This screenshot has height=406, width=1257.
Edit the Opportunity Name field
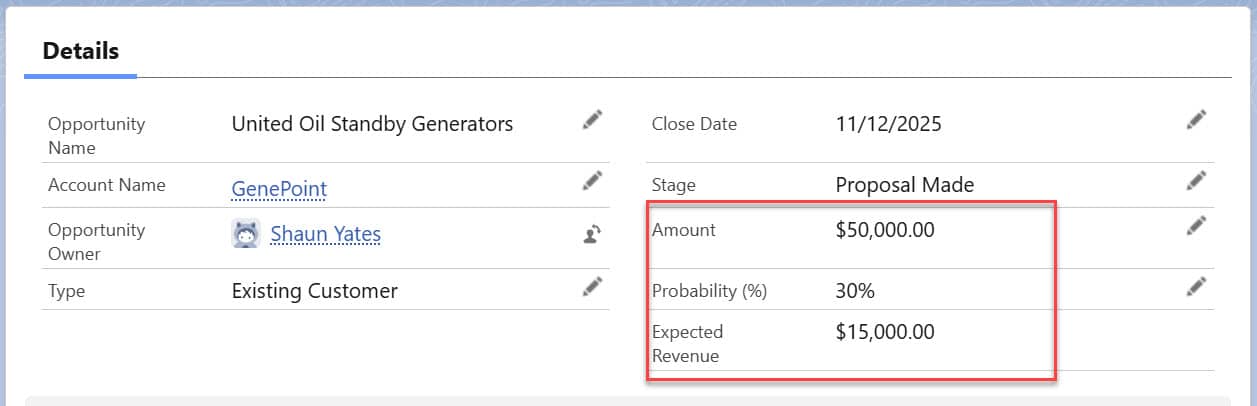tap(593, 120)
